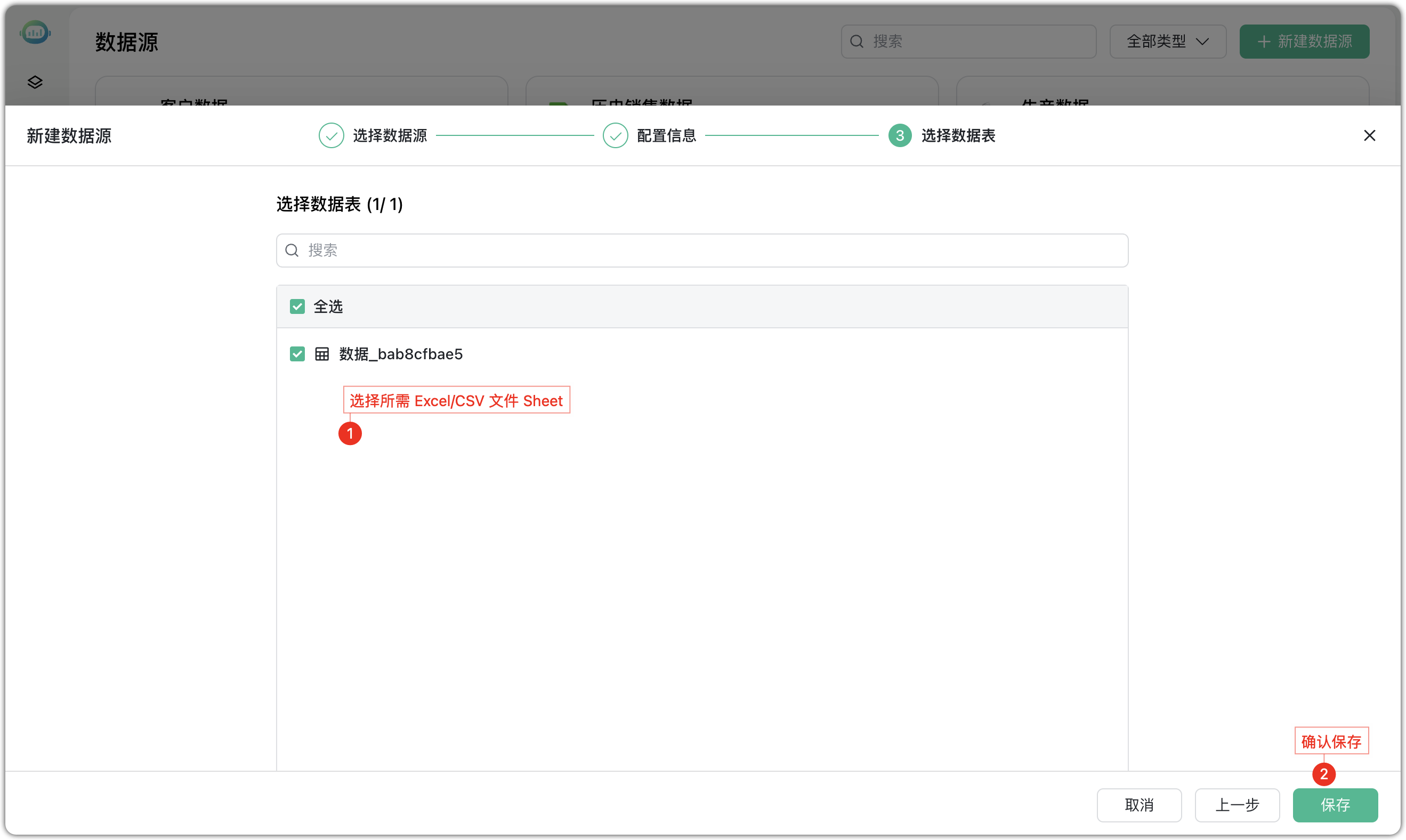1406x840 pixels.
Task: Click the 取消 cancel button
Action: pos(1139,805)
